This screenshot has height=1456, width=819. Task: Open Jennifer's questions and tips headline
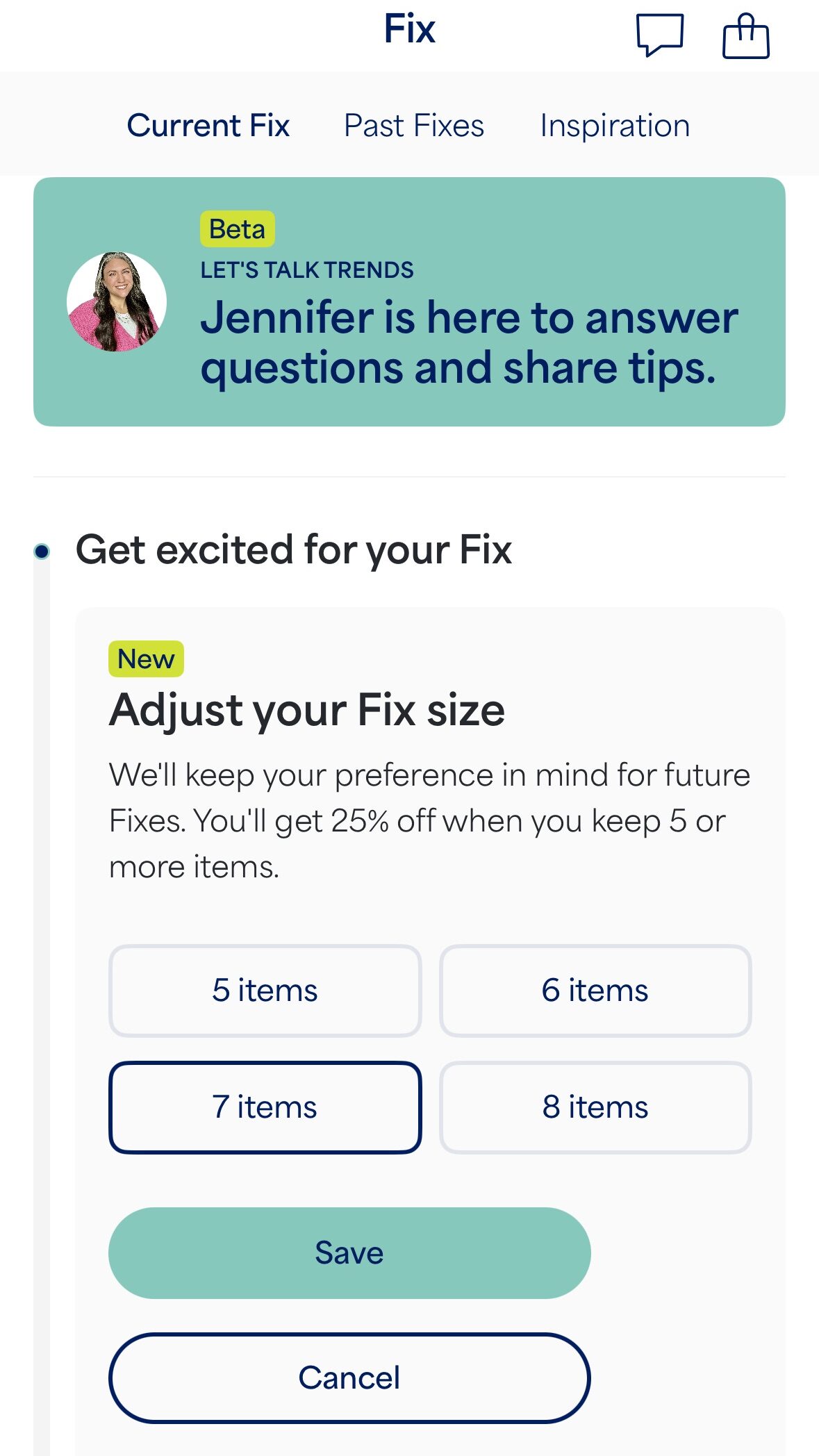tap(469, 342)
